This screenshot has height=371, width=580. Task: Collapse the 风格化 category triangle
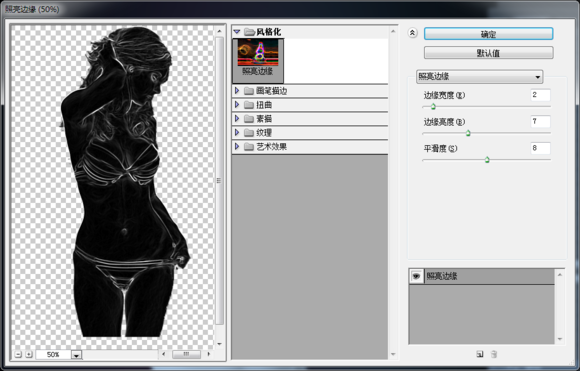coord(237,32)
